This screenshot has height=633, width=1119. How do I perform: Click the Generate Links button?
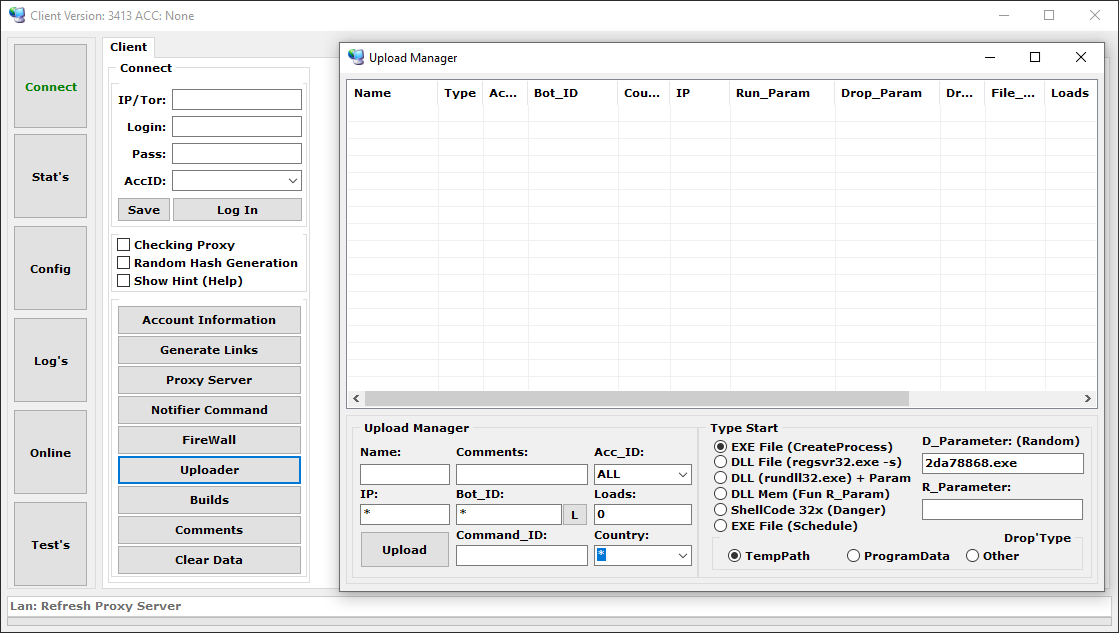tap(209, 350)
